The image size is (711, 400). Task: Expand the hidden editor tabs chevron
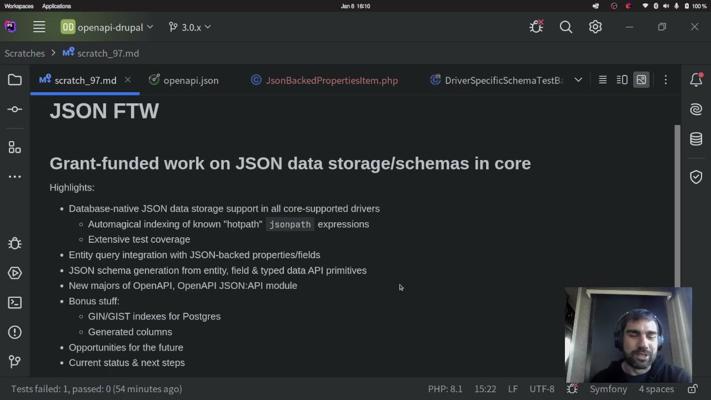click(578, 80)
